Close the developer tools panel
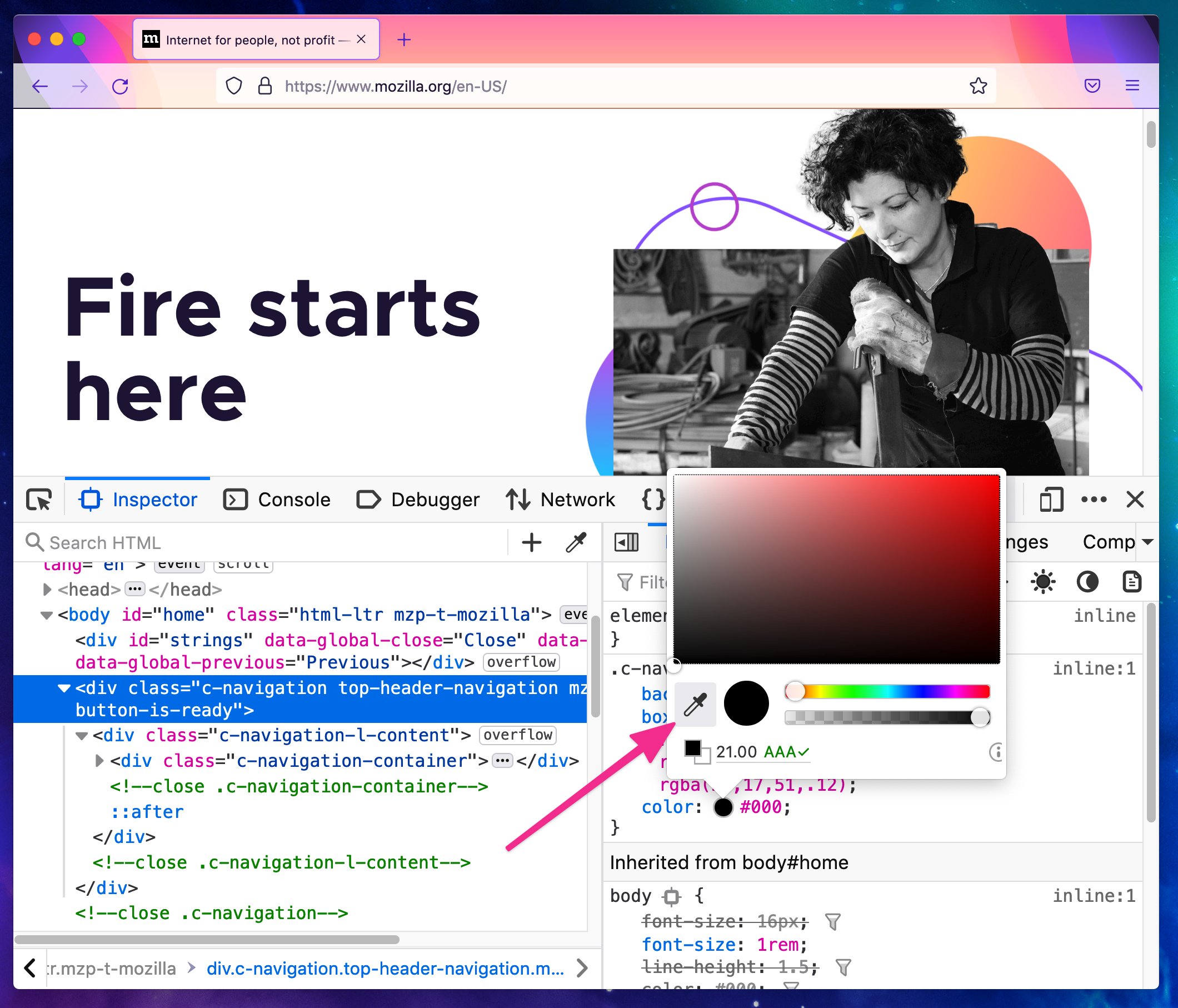 [x=1135, y=500]
